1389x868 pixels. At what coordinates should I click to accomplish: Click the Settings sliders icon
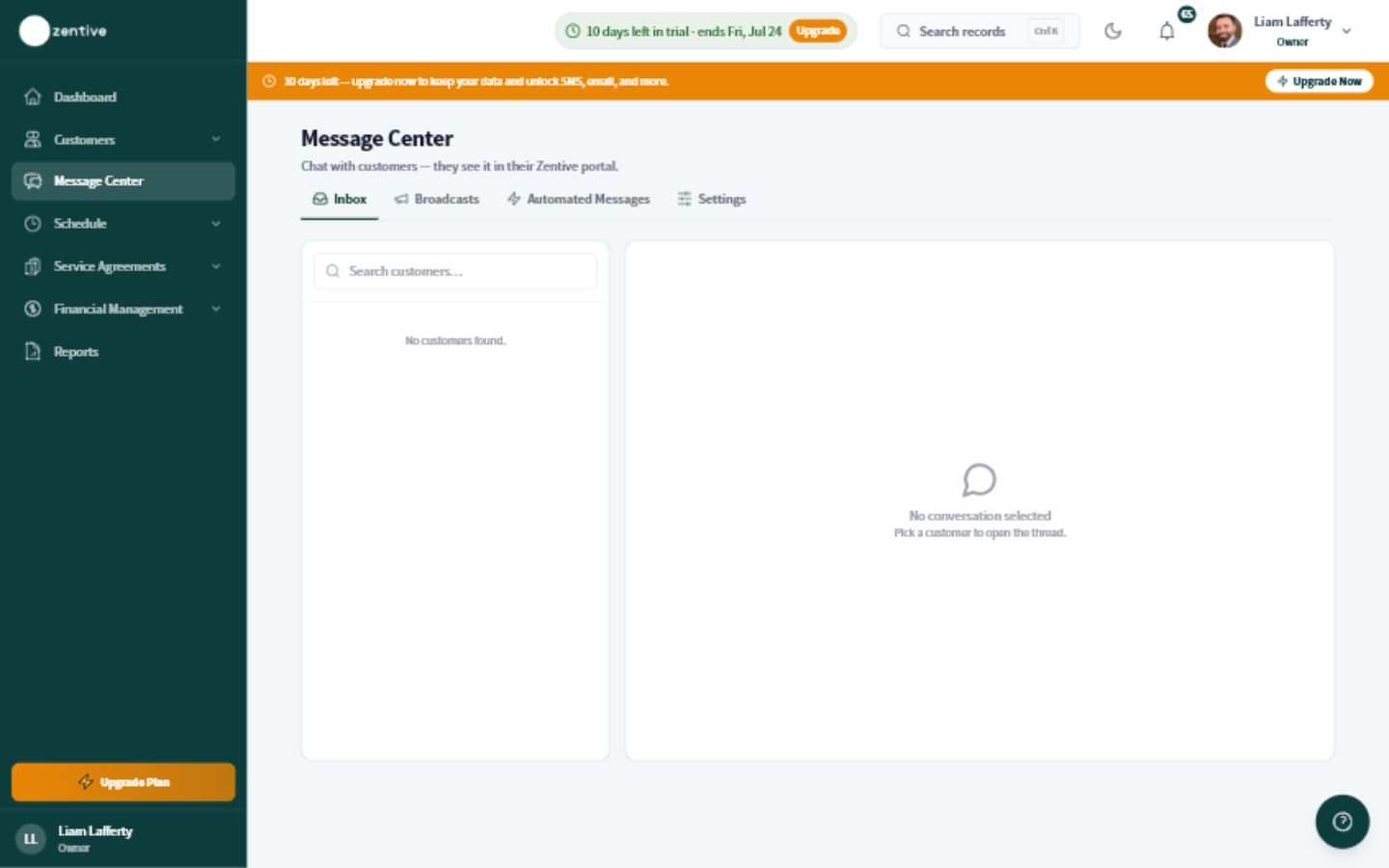tap(685, 199)
